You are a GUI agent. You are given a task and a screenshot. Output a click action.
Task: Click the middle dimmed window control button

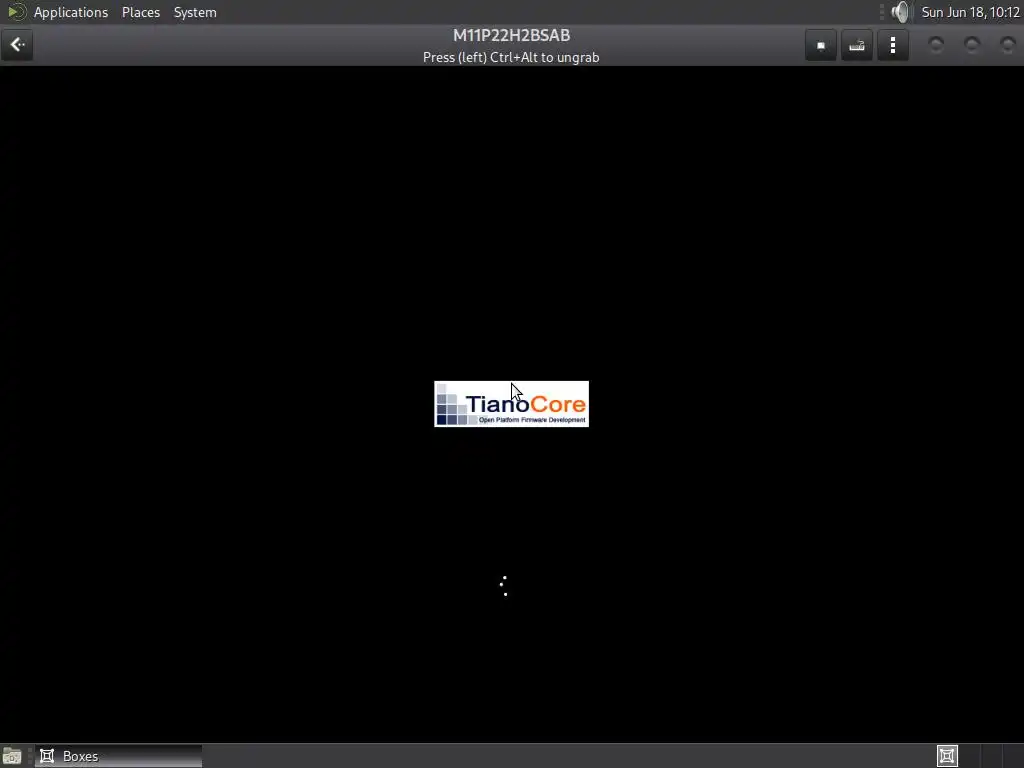click(972, 45)
